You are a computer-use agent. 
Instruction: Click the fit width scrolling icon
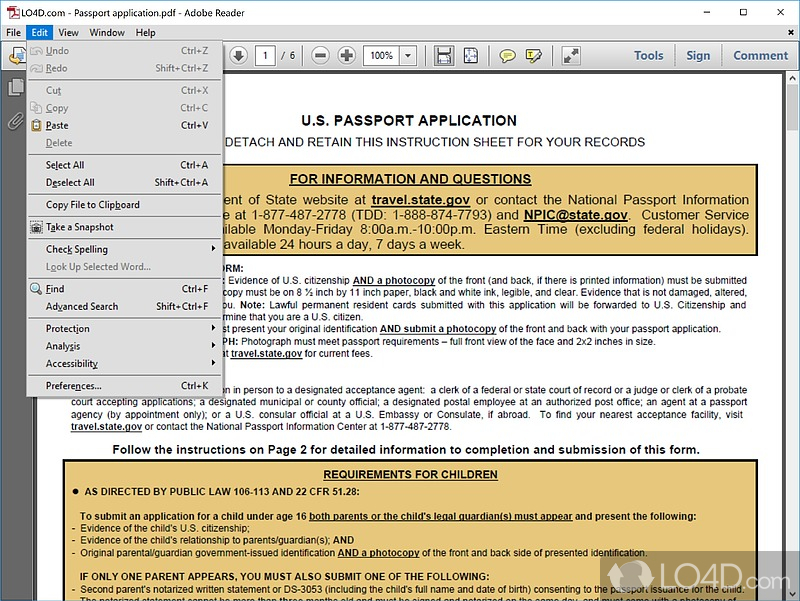[444, 55]
